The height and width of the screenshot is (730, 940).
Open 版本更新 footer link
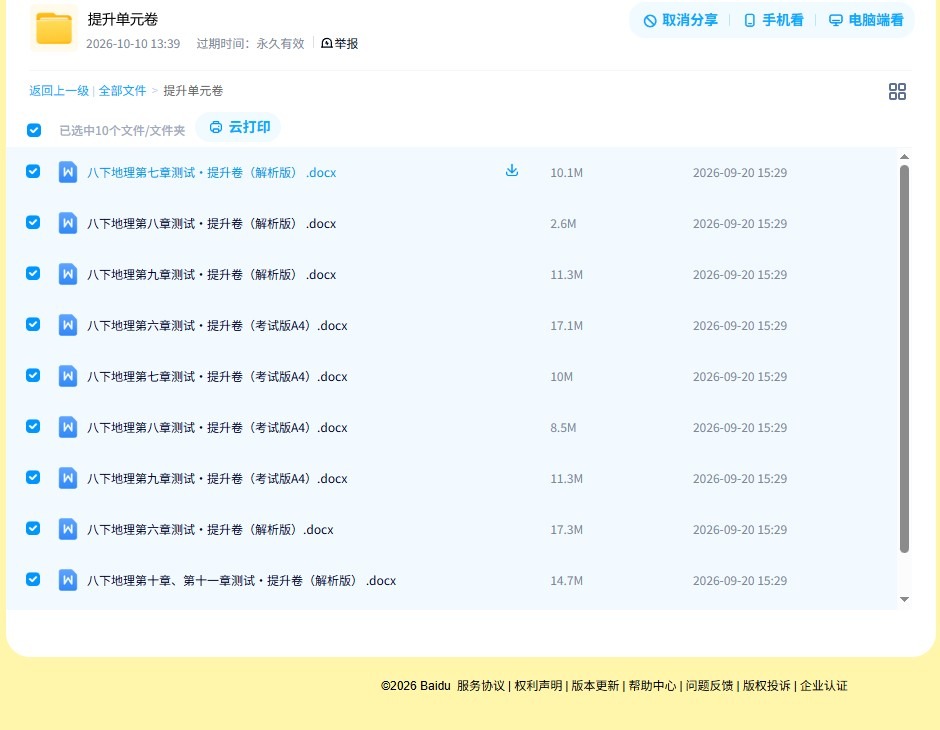[595, 686]
